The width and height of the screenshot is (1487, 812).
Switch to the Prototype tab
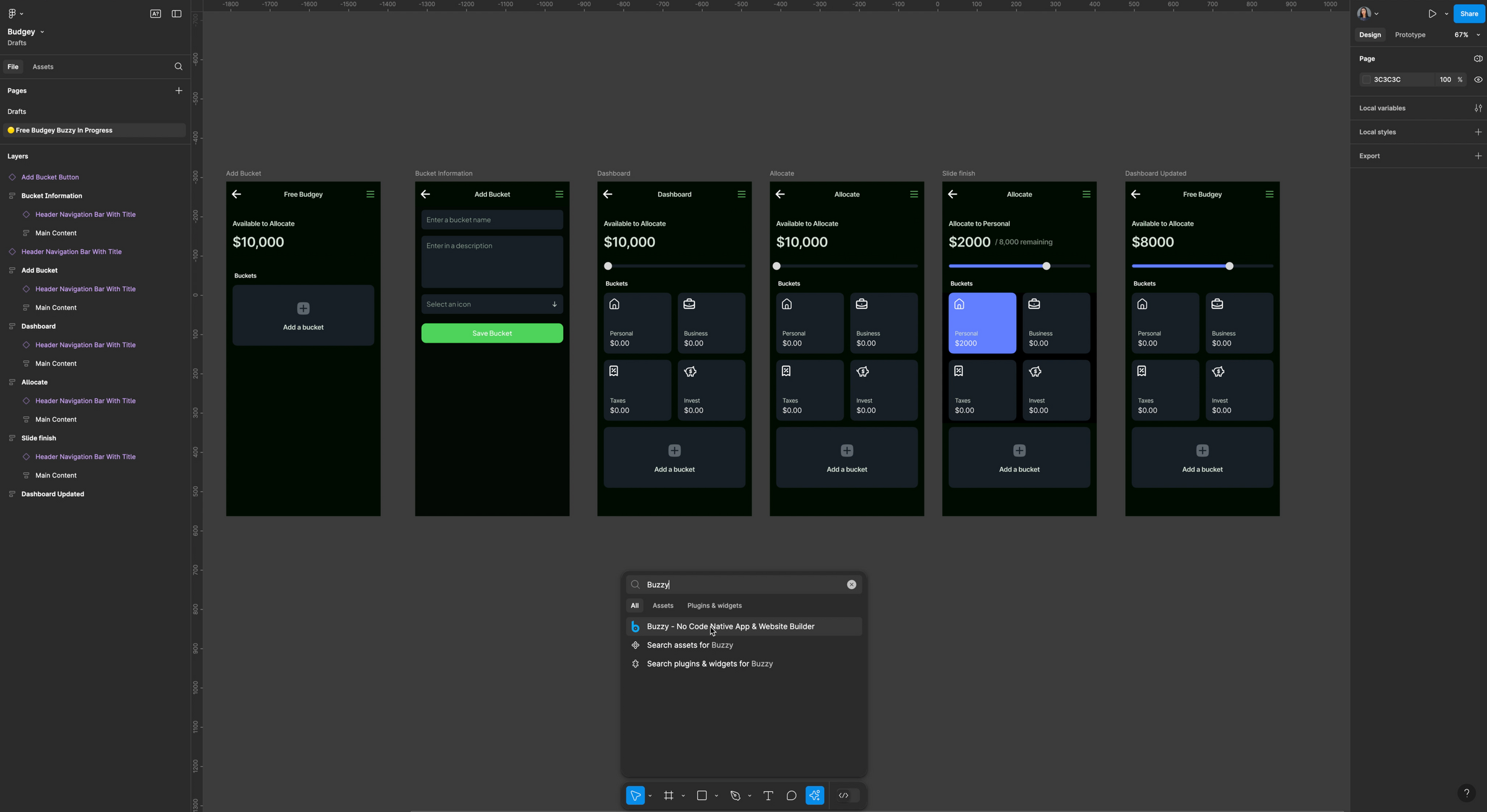click(1410, 35)
